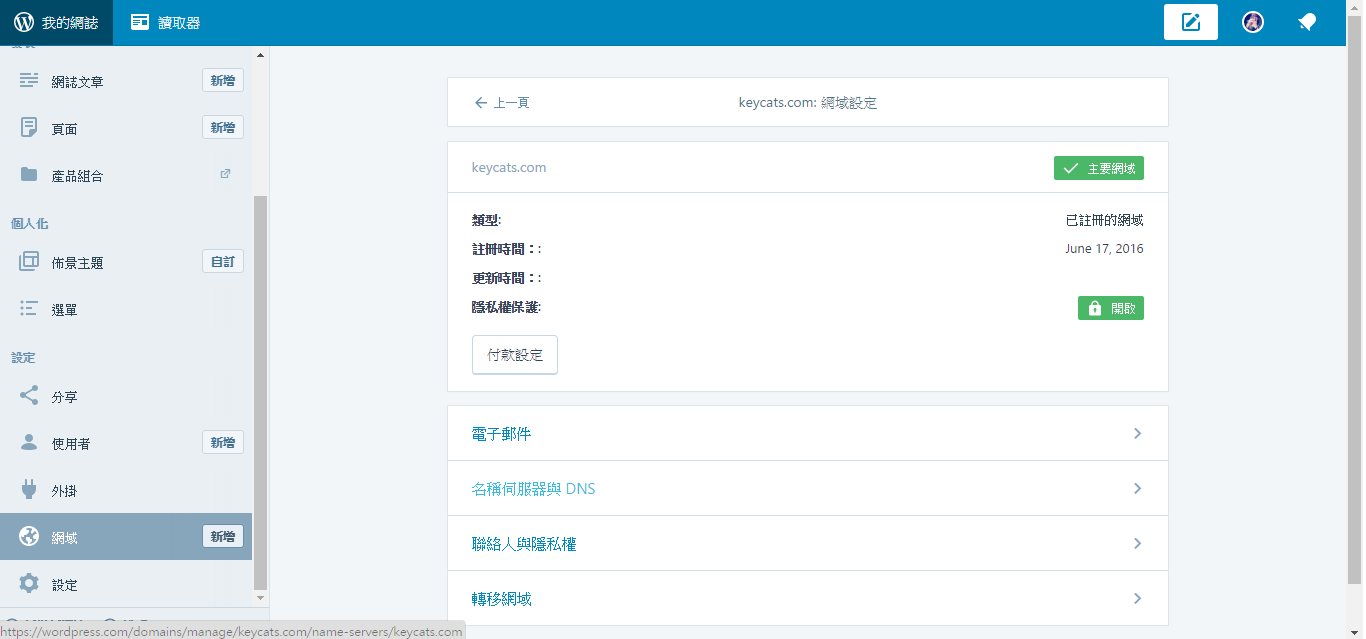Click the external link icon beside 產品組合
1366x639 pixels.
click(226, 174)
